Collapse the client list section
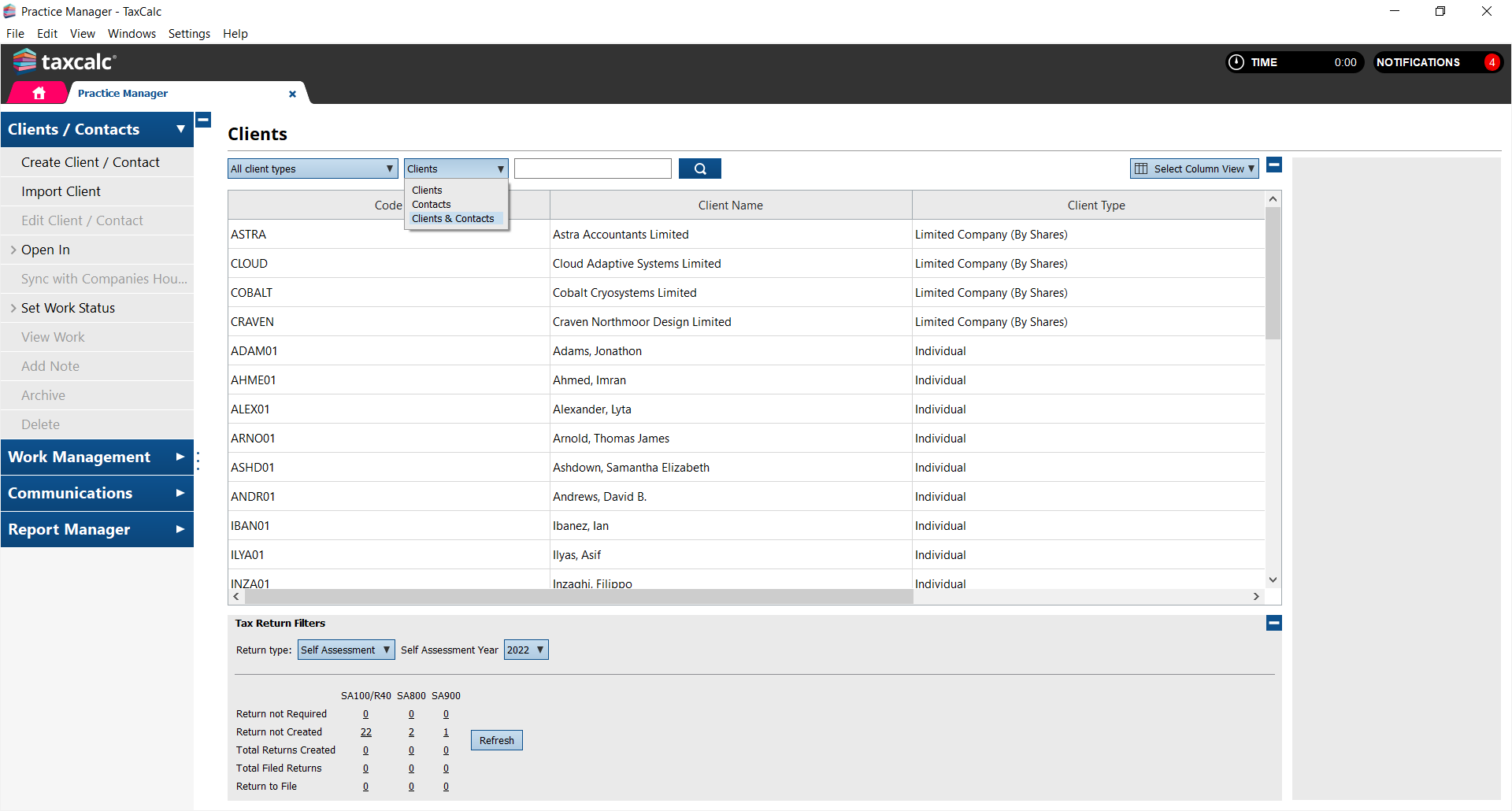This screenshot has height=811, width=1512. (x=1274, y=165)
